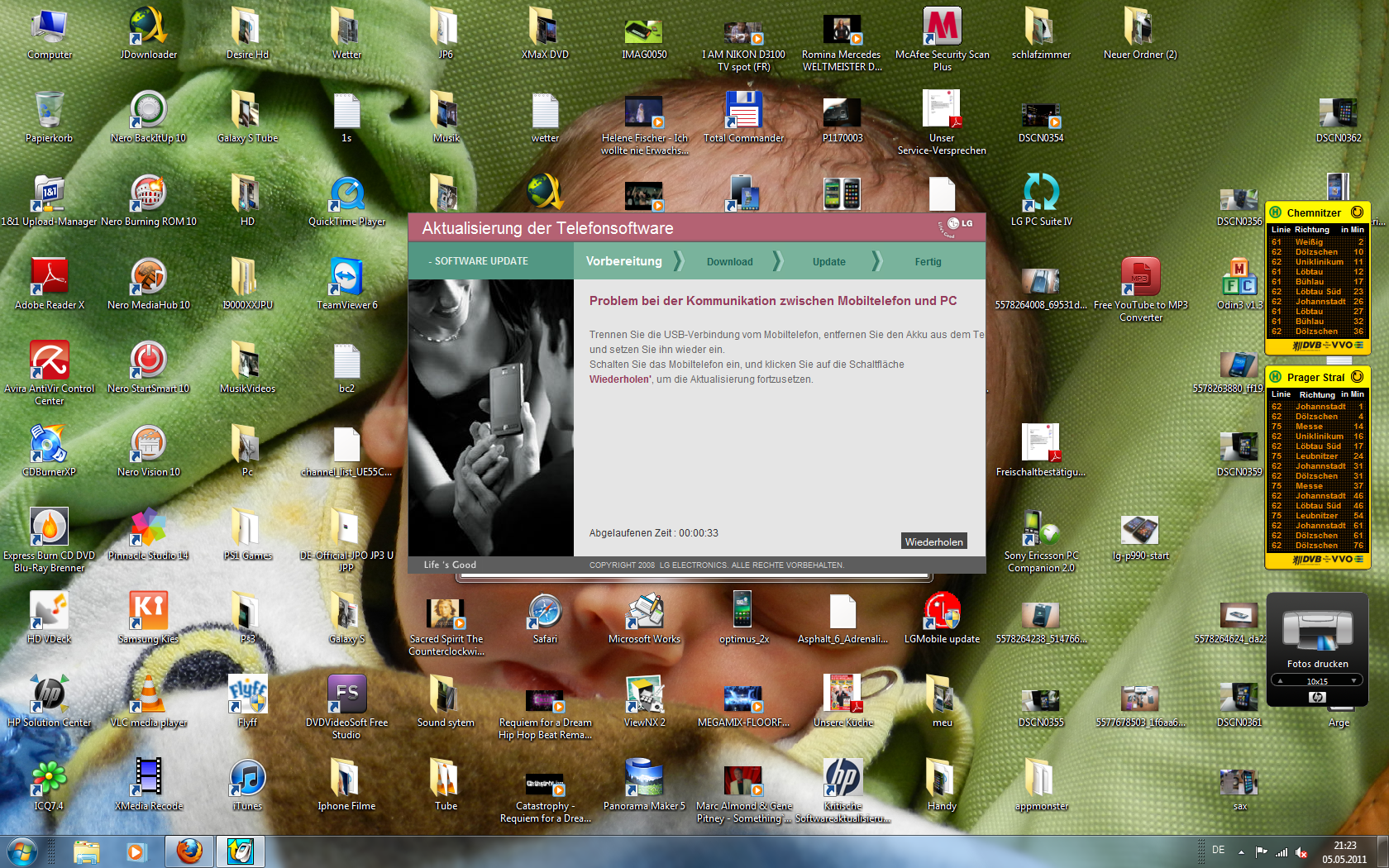
Task: Open Panorama Maker 5
Action: pos(644,785)
